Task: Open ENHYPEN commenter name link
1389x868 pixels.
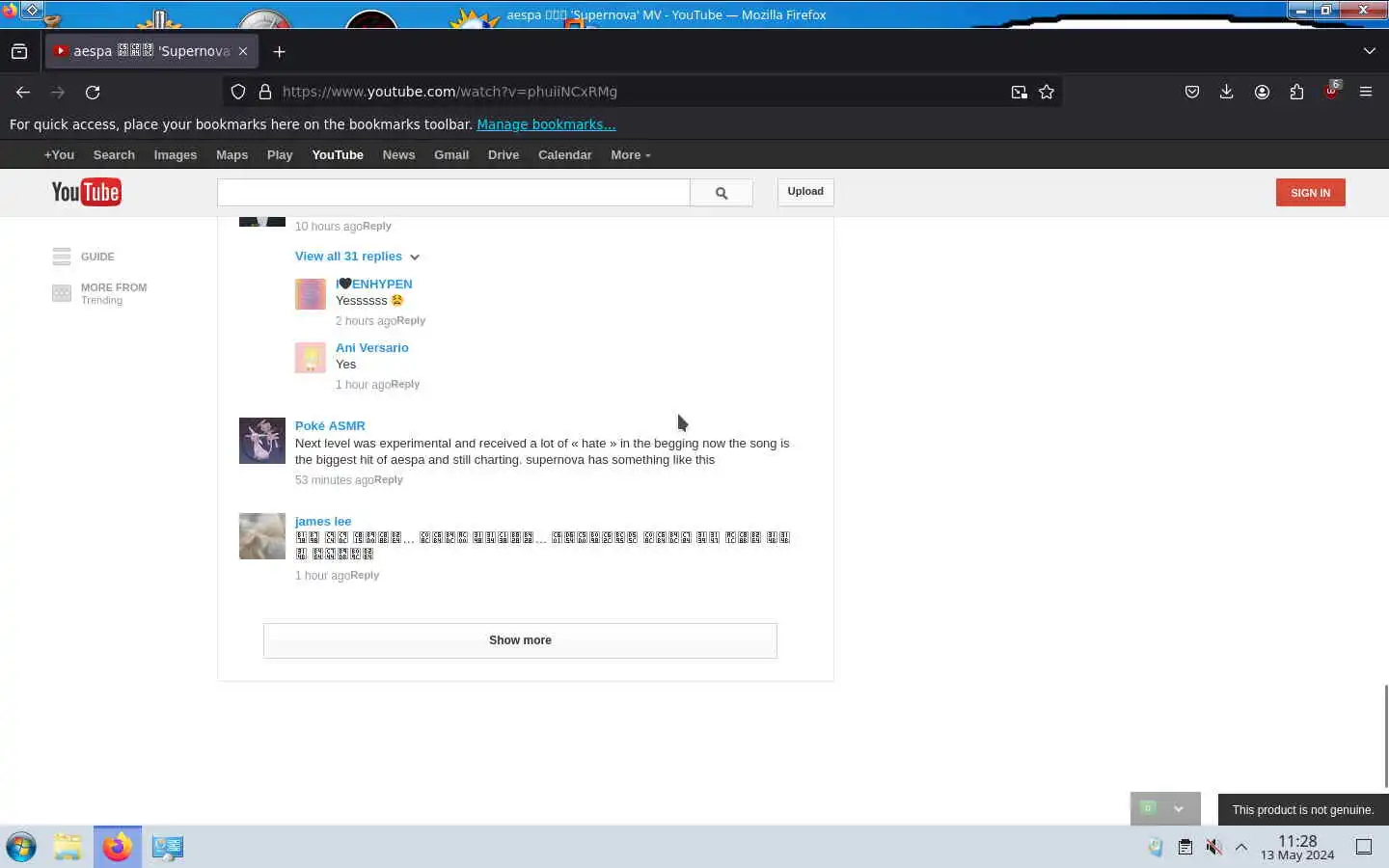Action: pyautogui.click(x=374, y=284)
